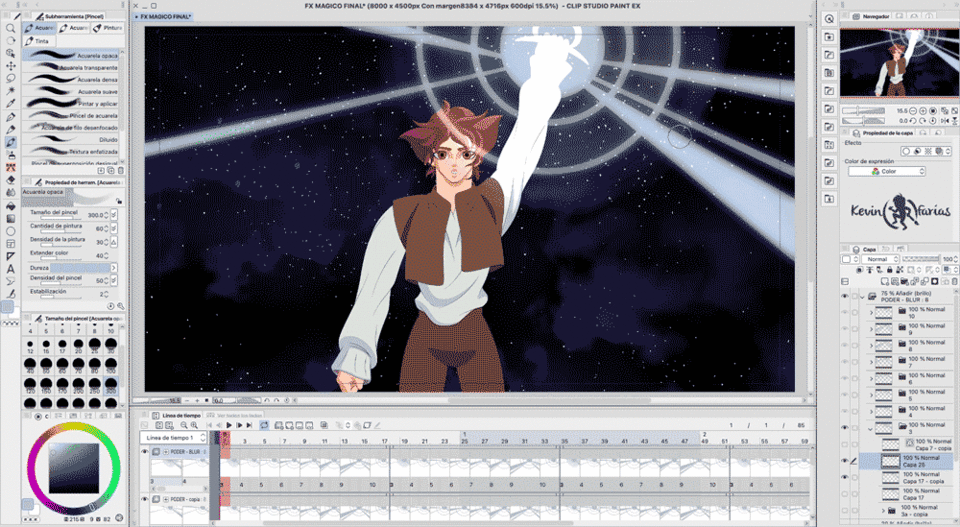This screenshot has height=527, width=960.
Task: Open the Color de expresión dropdown
Action: coord(886,171)
